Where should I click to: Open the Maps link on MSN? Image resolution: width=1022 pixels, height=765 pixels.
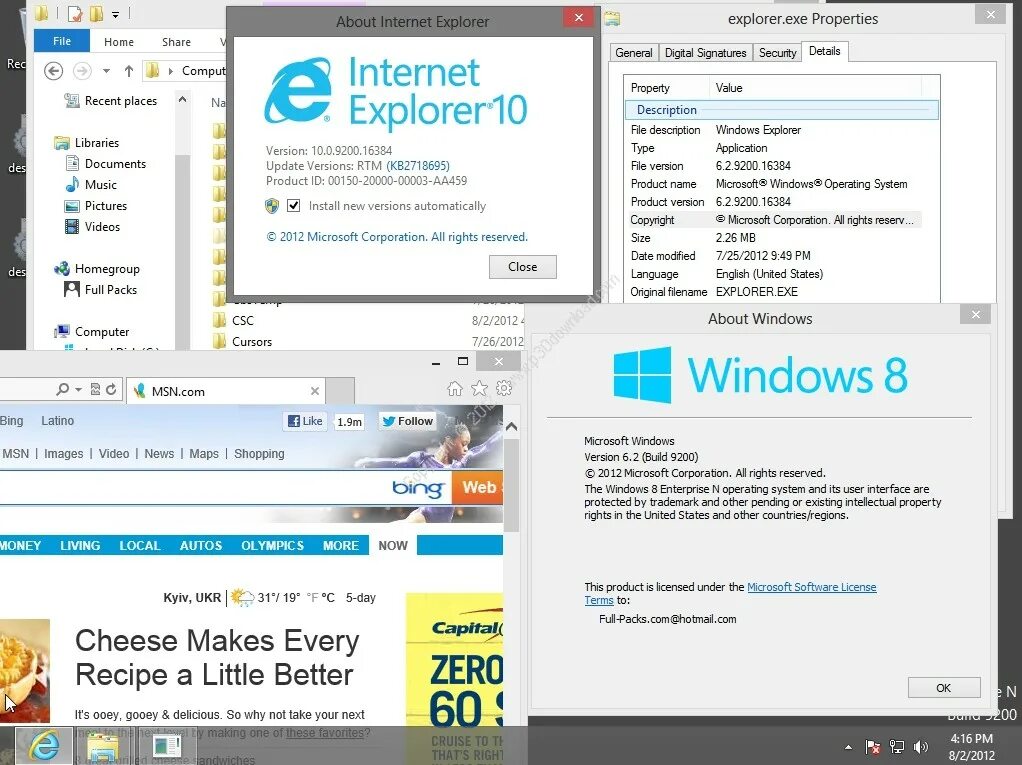(x=204, y=454)
